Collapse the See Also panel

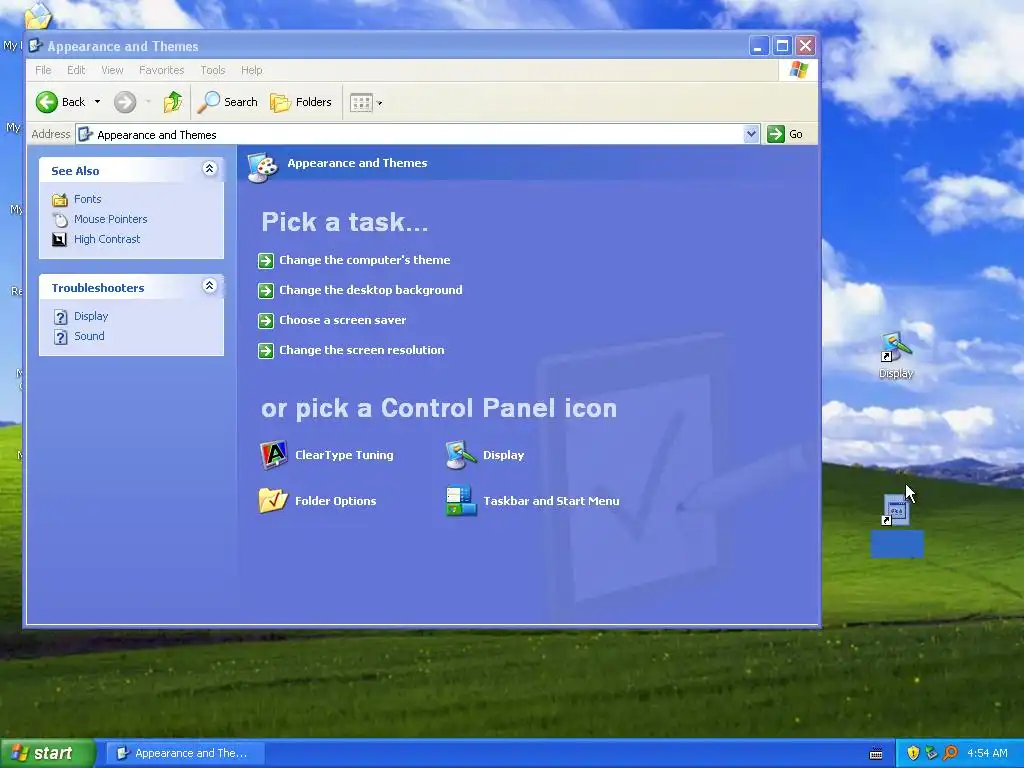pyautogui.click(x=209, y=169)
